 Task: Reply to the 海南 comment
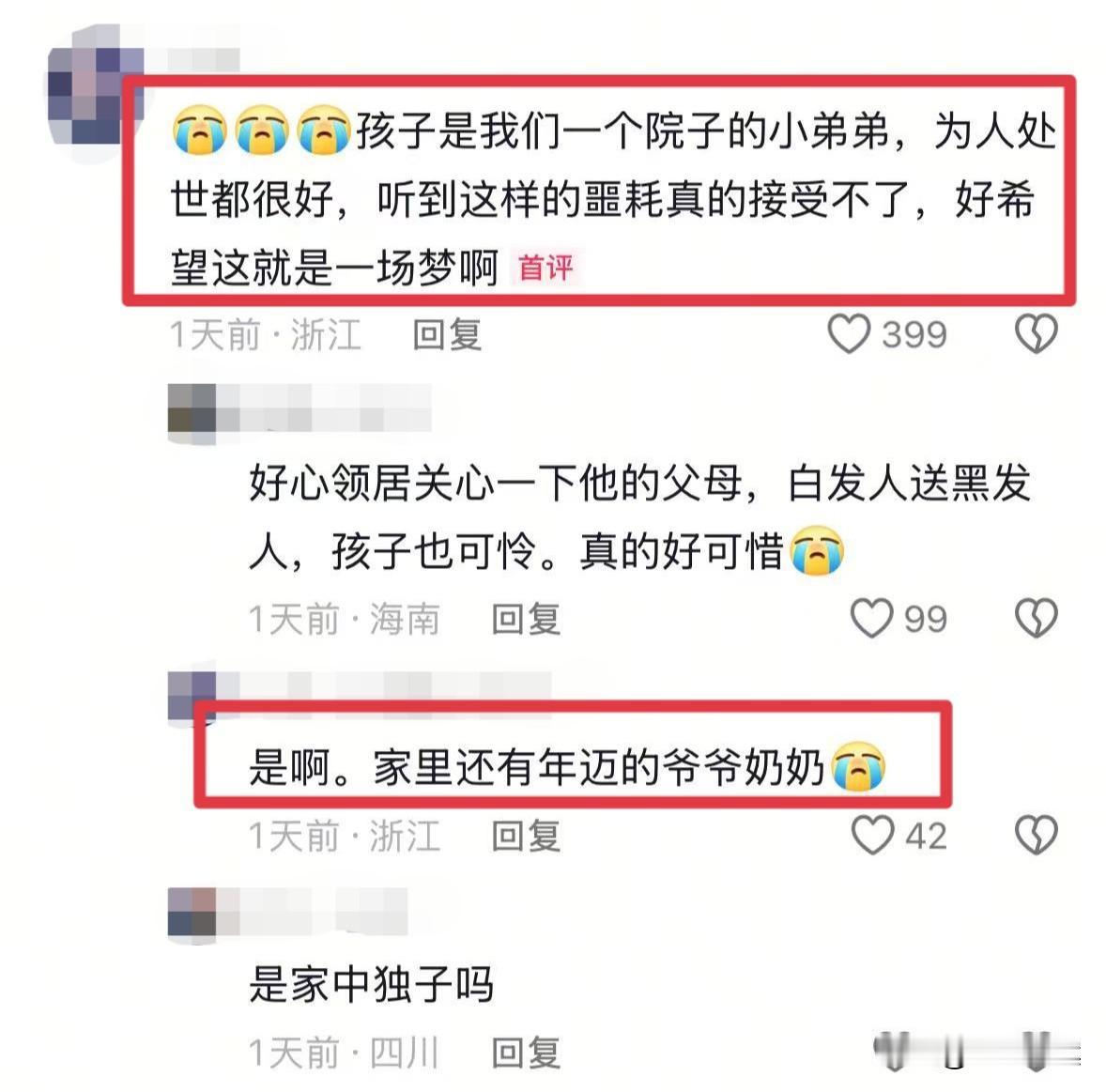tap(526, 620)
